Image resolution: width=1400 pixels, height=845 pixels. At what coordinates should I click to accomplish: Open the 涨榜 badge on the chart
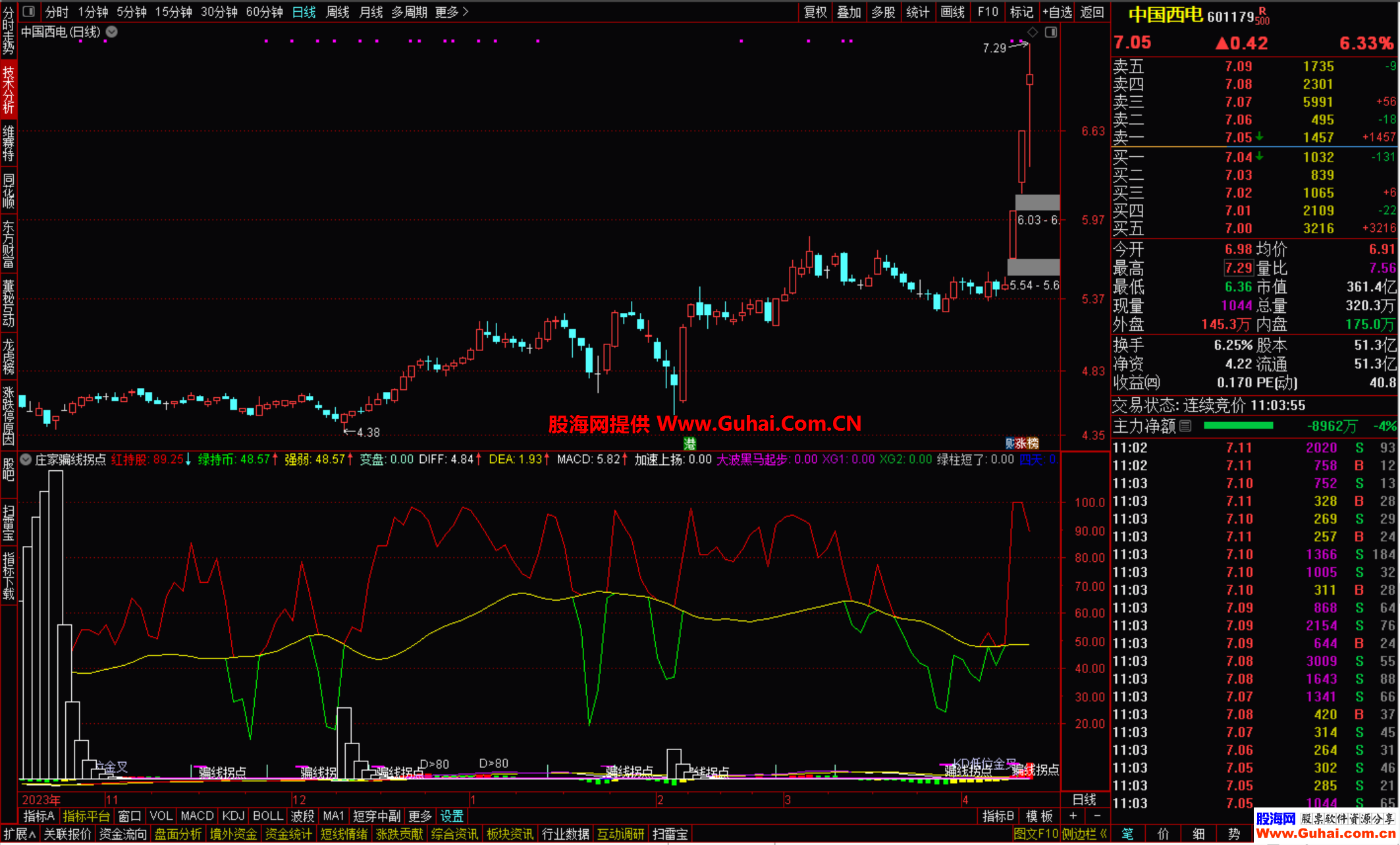(x=1027, y=443)
